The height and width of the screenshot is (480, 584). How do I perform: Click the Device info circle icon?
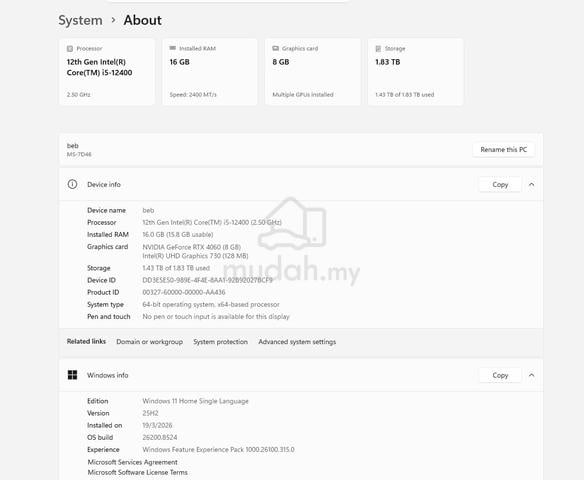pyautogui.click(x=72, y=184)
